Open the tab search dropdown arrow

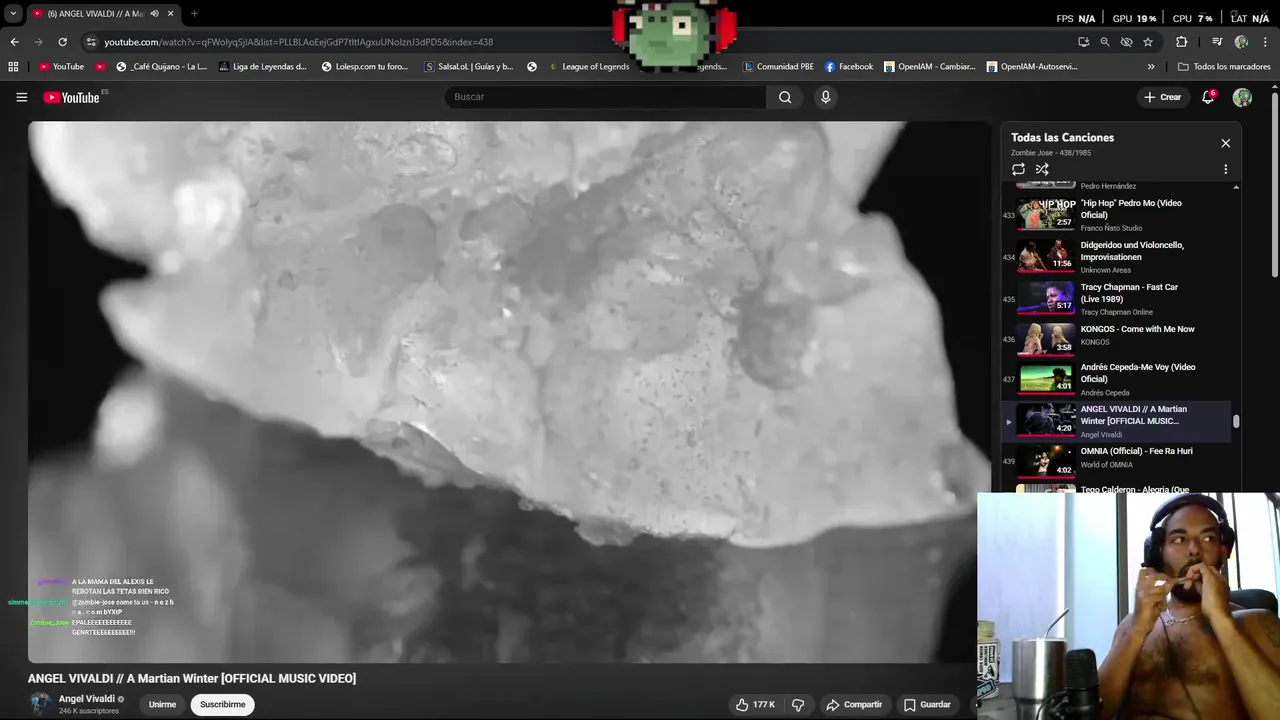click(x=13, y=14)
